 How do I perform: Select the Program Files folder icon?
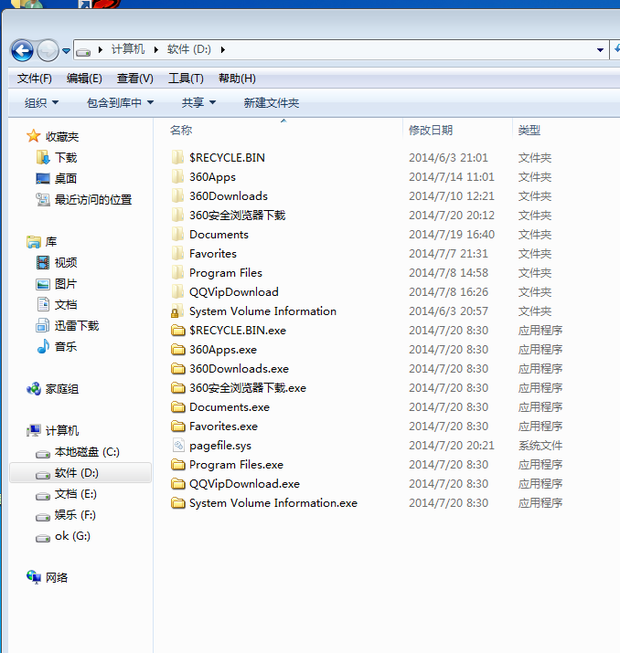(178, 272)
